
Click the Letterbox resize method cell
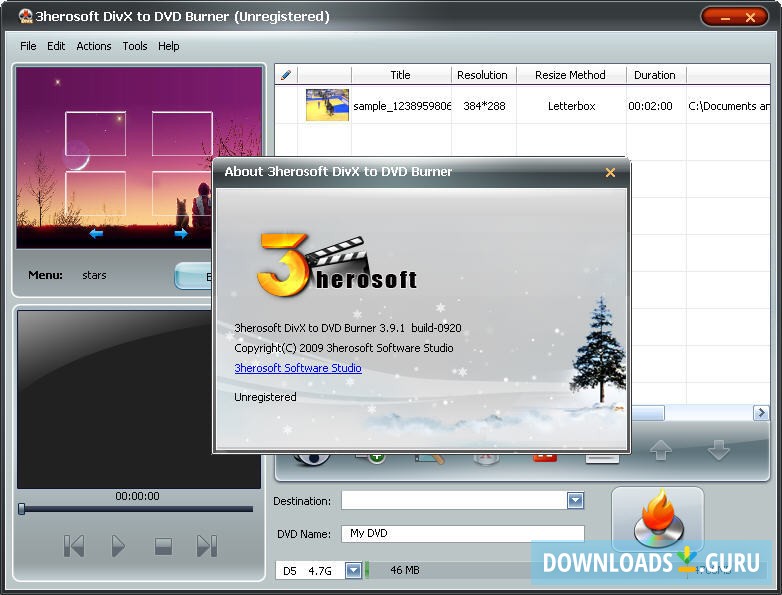click(572, 106)
